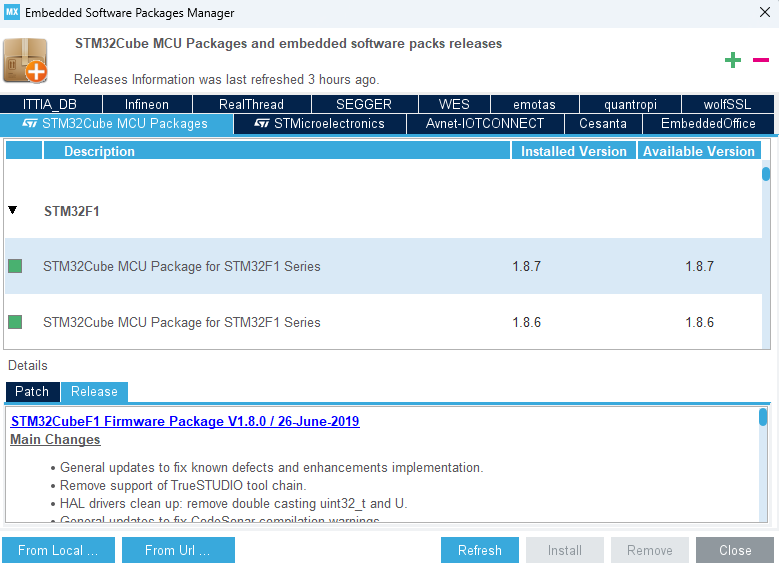Toggle the green checkbox for version 1.8.7

pos(15,266)
